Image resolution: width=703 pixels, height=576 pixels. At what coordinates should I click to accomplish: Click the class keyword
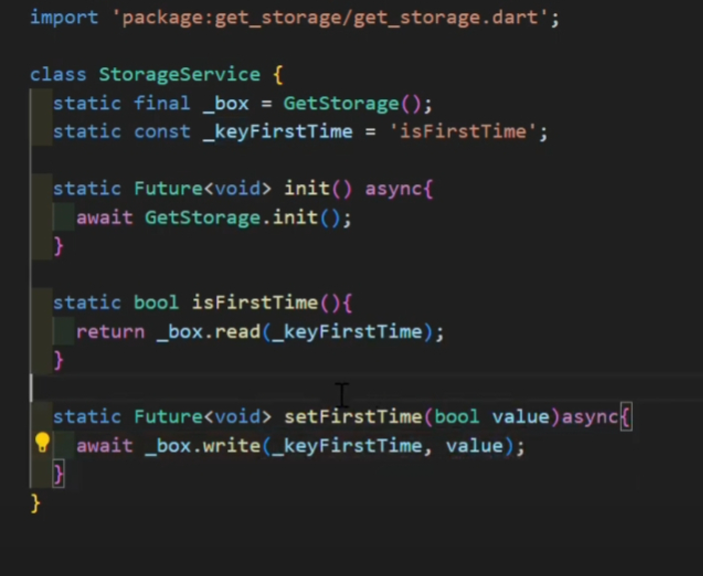(x=58, y=75)
